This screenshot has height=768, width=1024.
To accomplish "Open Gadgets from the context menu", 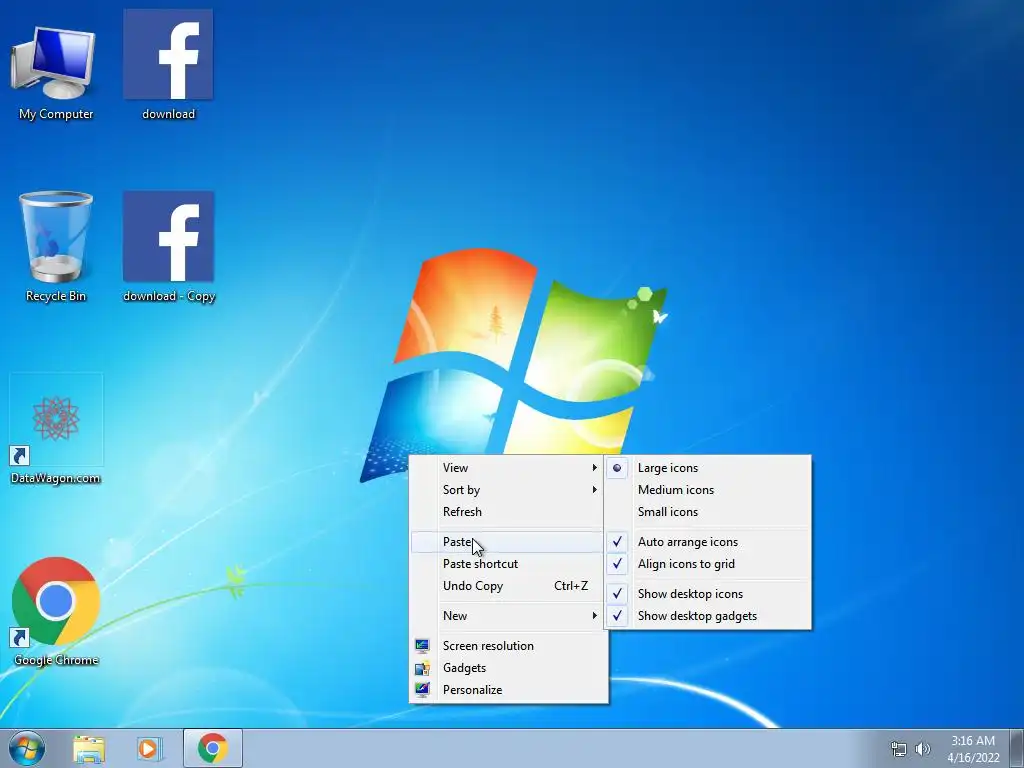I will point(508,668).
